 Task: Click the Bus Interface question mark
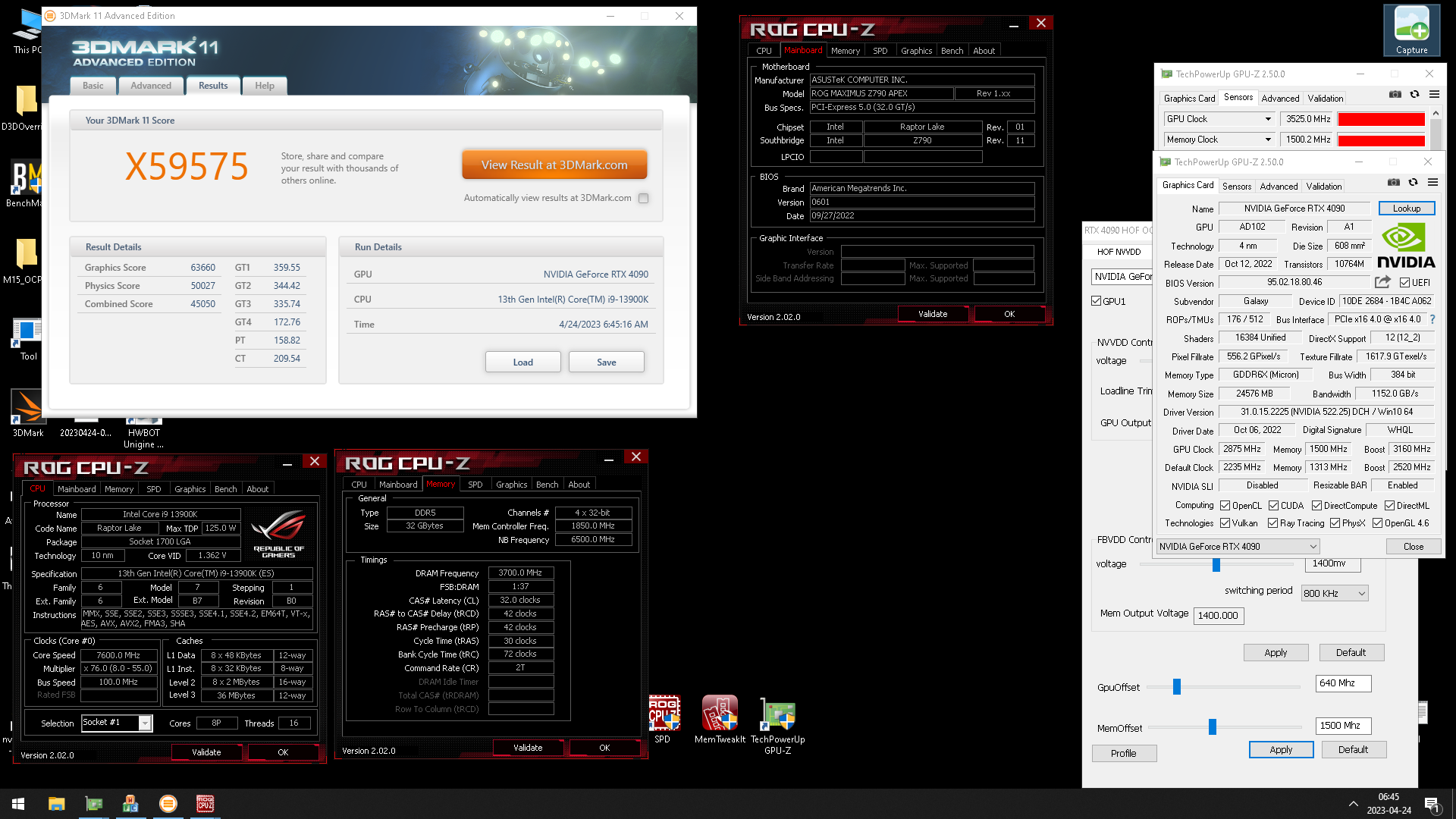(x=1432, y=319)
